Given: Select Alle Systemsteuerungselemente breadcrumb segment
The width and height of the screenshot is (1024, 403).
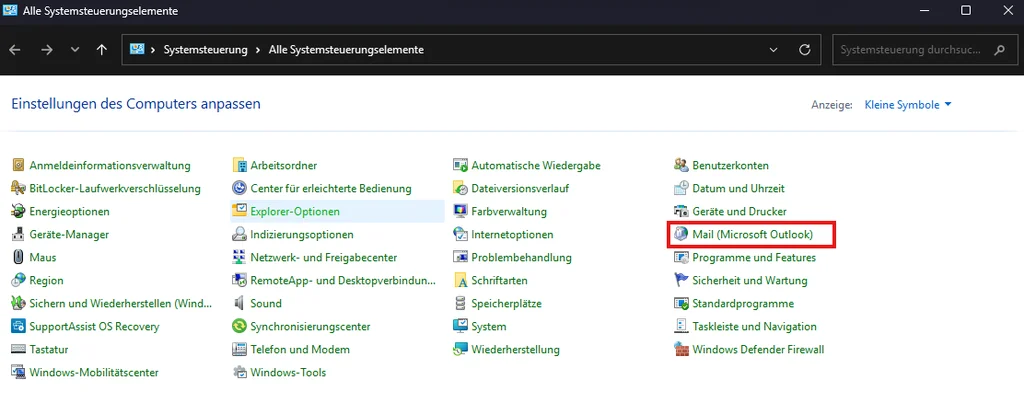Looking at the screenshot, I should tap(345, 49).
